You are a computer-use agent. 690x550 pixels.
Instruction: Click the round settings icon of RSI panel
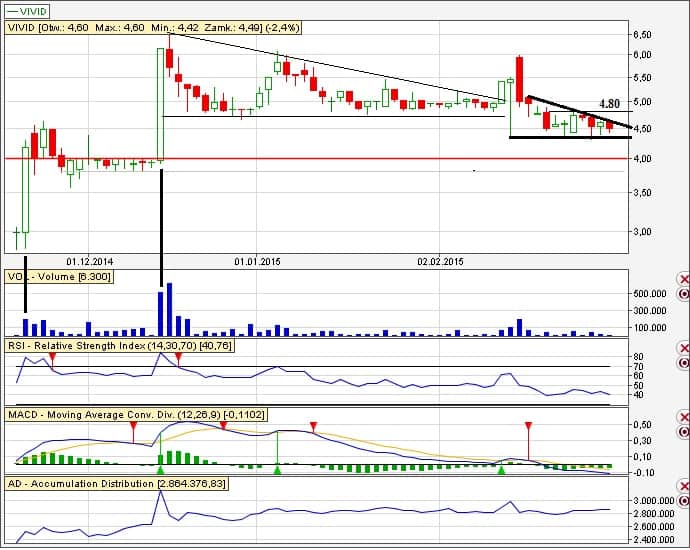(x=684, y=364)
